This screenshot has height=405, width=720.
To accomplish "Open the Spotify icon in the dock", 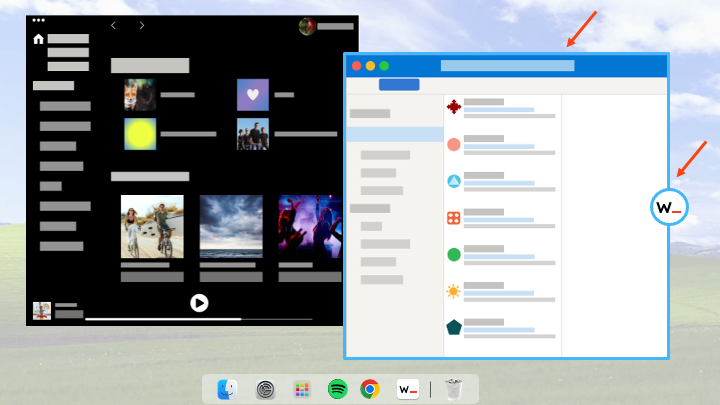I will pyautogui.click(x=338, y=389).
